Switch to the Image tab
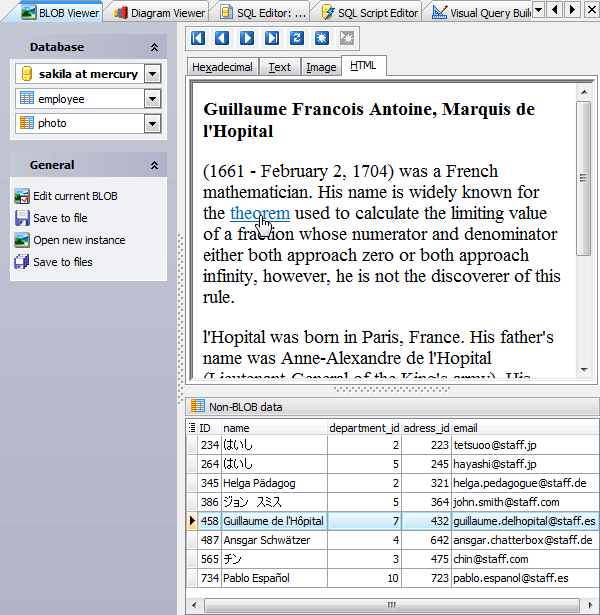The image size is (600, 615). (321, 67)
